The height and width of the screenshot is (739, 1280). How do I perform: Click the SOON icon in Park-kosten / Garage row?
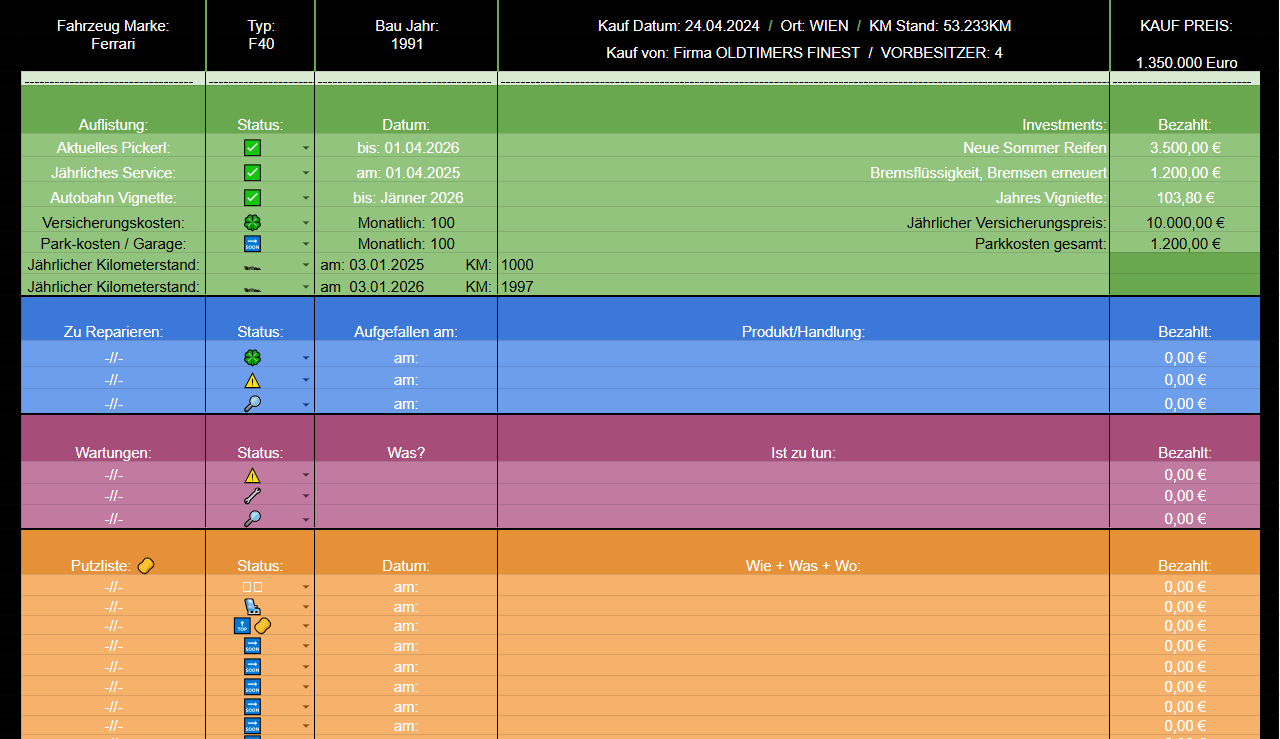coord(252,244)
